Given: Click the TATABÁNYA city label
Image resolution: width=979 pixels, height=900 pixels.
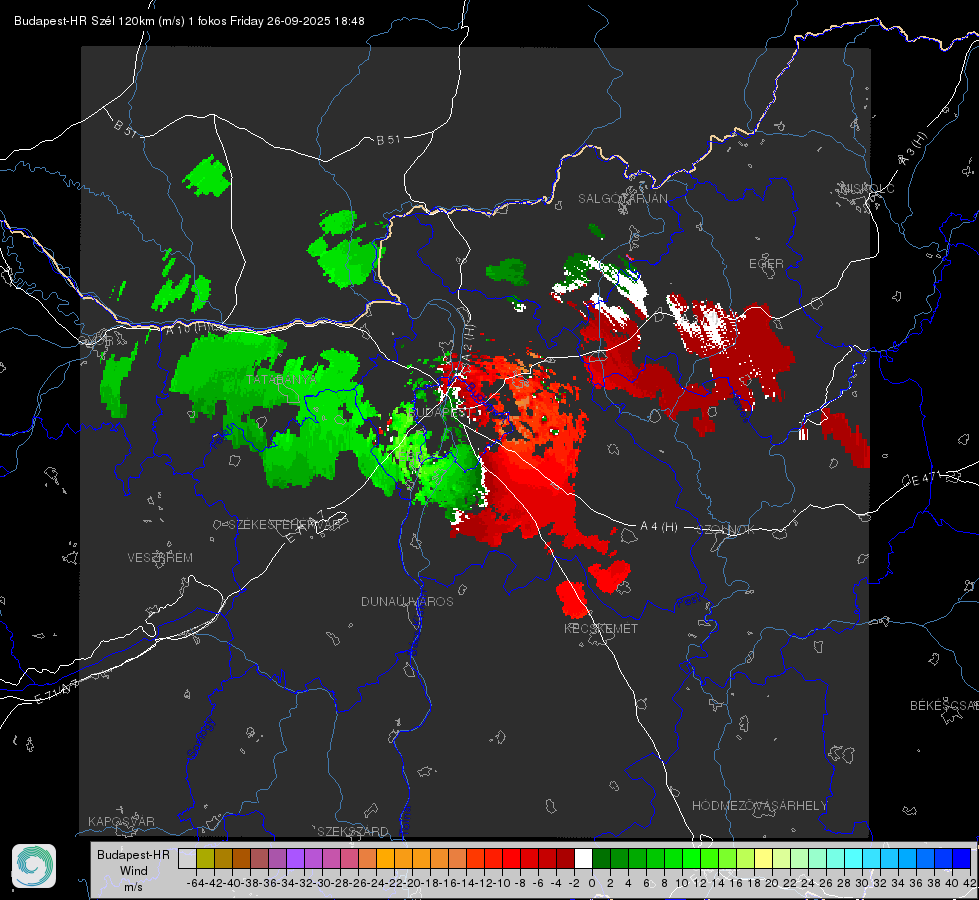Looking at the screenshot, I should click(x=281, y=380).
